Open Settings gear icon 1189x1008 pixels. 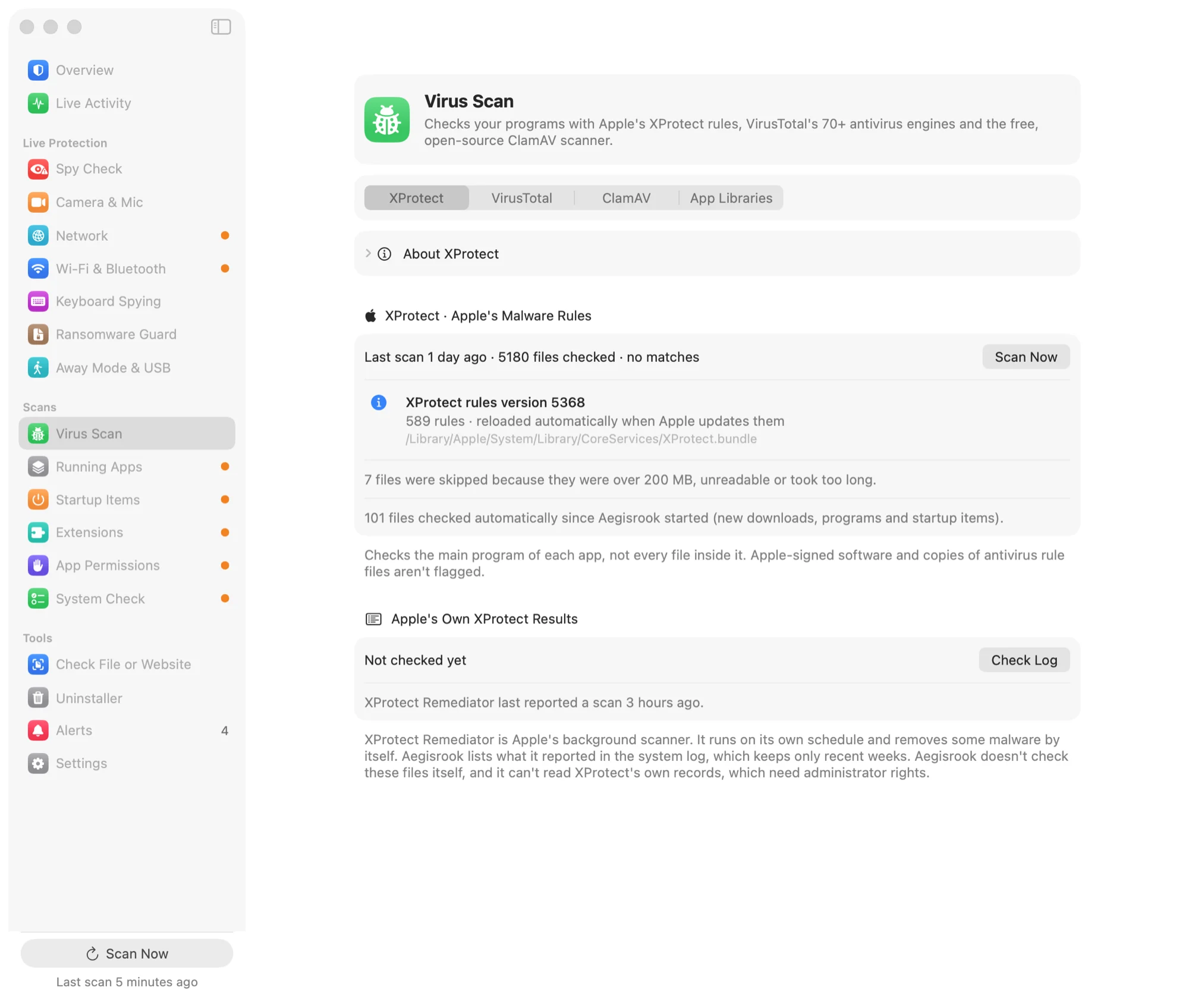point(38,764)
